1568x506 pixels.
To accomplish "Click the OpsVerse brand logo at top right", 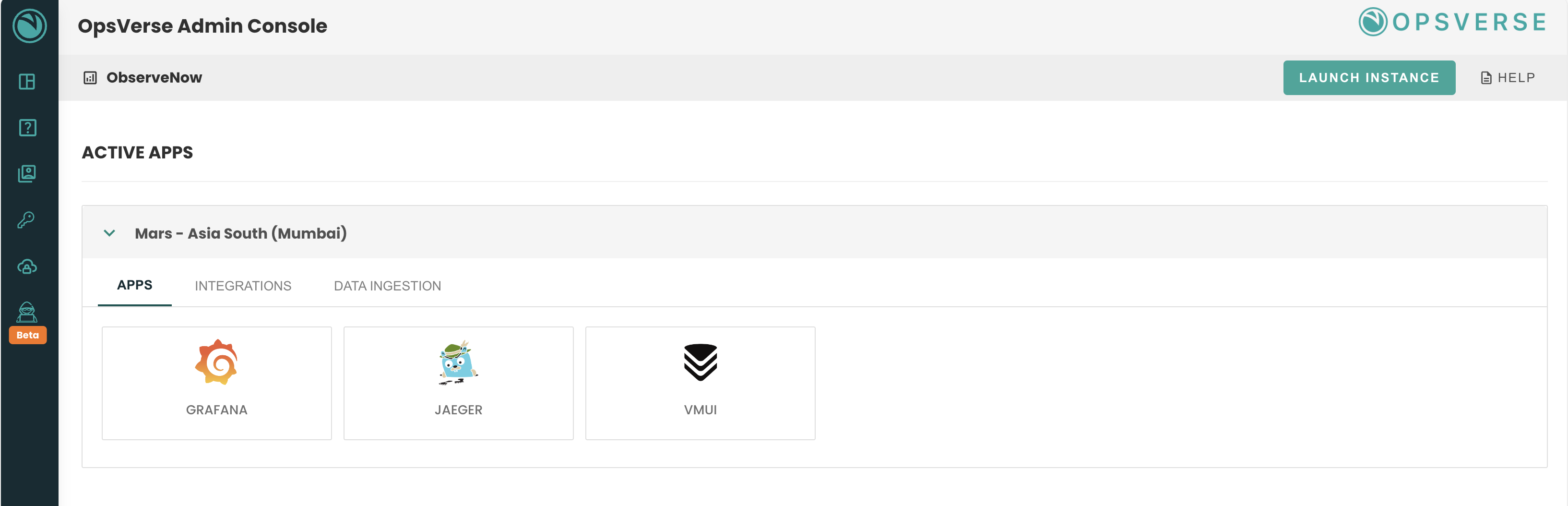I will pyautogui.click(x=1452, y=23).
